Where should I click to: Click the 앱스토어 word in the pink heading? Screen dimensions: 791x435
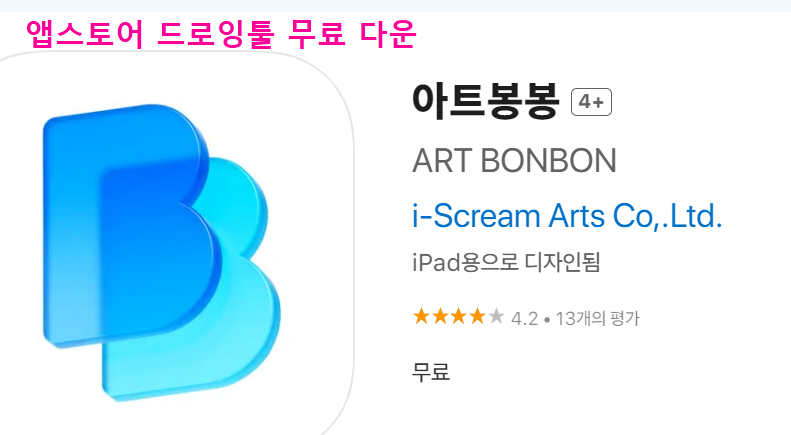(x=85, y=34)
